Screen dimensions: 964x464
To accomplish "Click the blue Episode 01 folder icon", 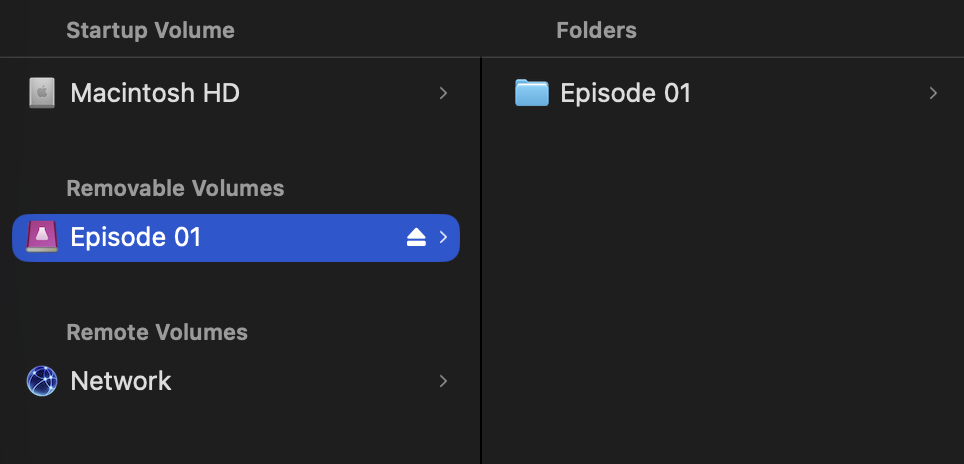I will pos(532,93).
